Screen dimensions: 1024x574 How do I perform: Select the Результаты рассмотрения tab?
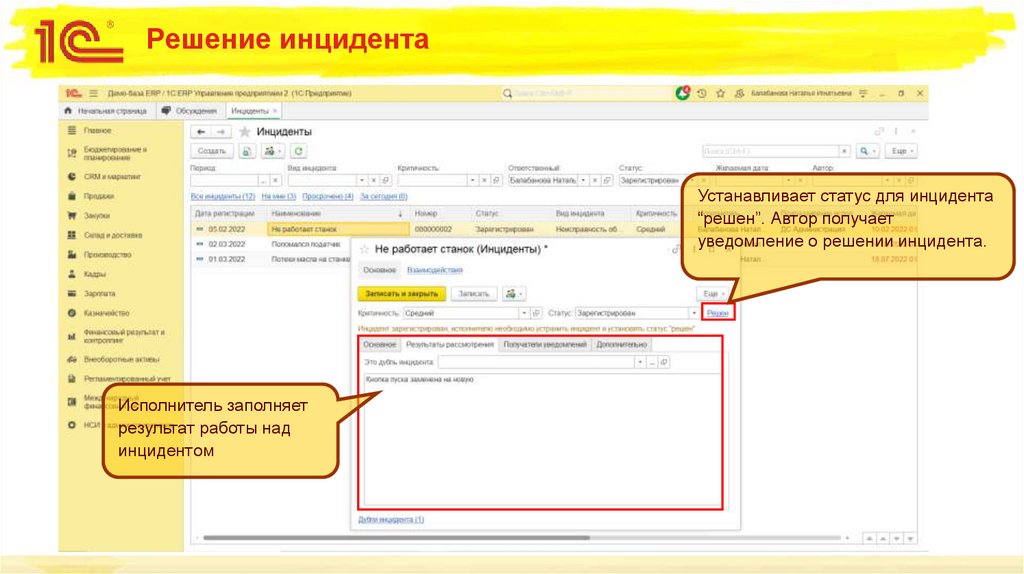[449, 344]
